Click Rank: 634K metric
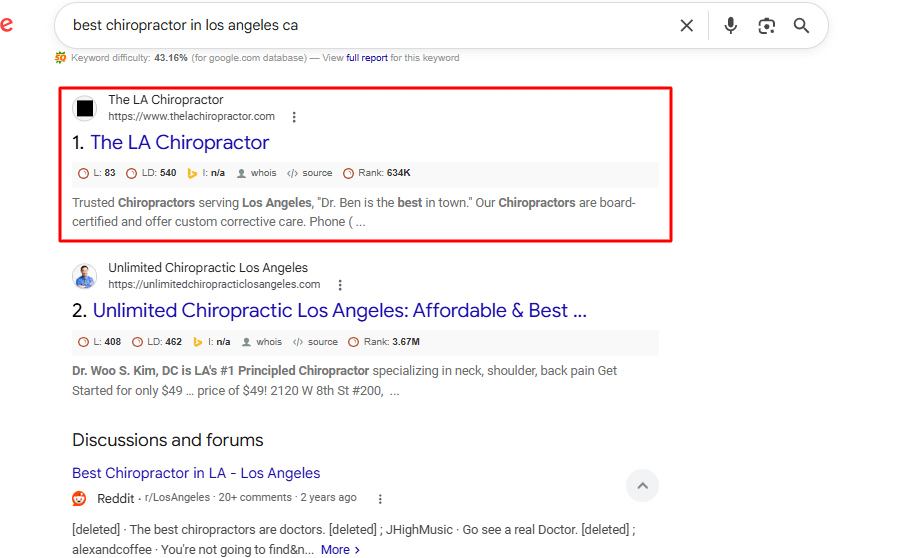 (x=377, y=173)
